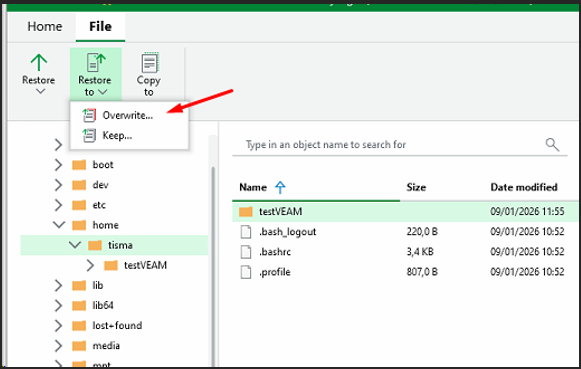Click the .bashrc file icon
Image resolution: width=581 pixels, height=369 pixels.
[x=246, y=252]
